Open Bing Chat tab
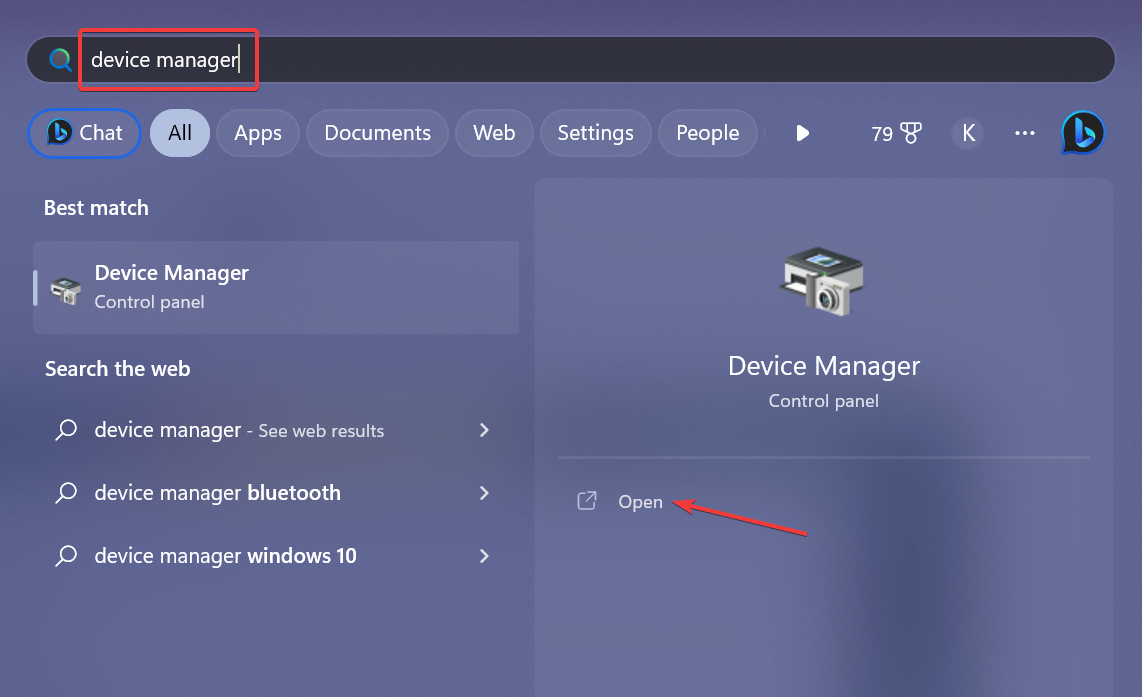 [84, 133]
